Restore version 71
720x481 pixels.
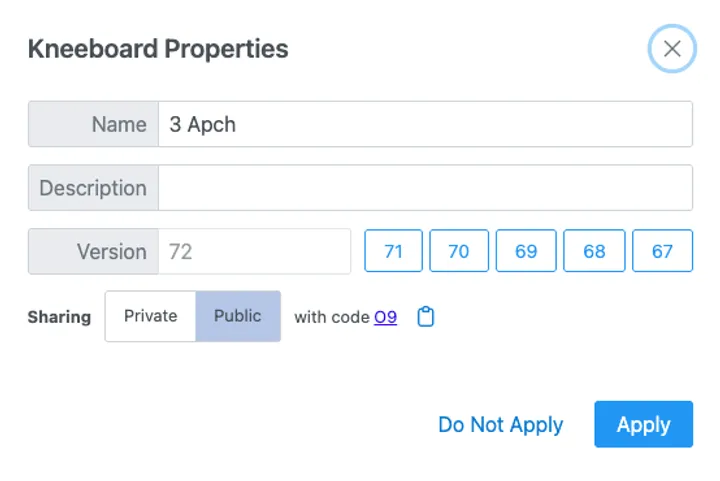click(393, 251)
